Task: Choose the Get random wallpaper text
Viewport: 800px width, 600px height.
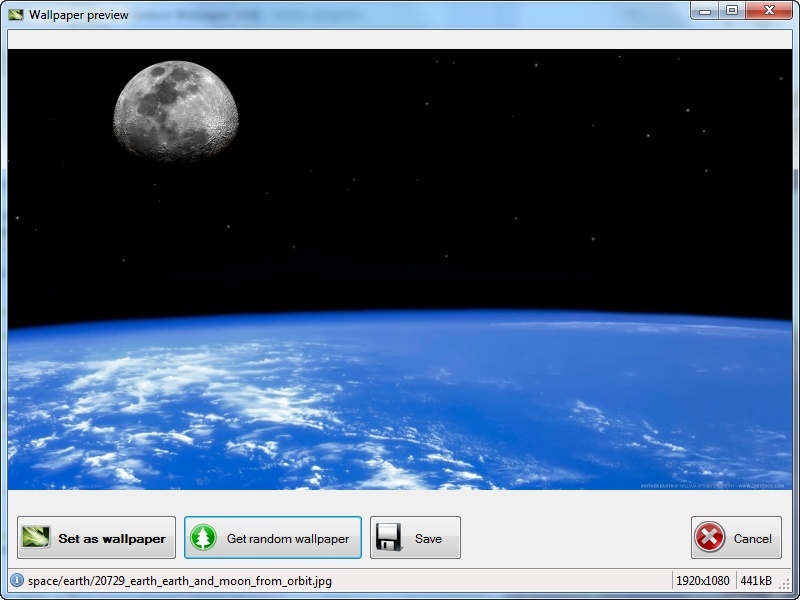Action: [288, 539]
